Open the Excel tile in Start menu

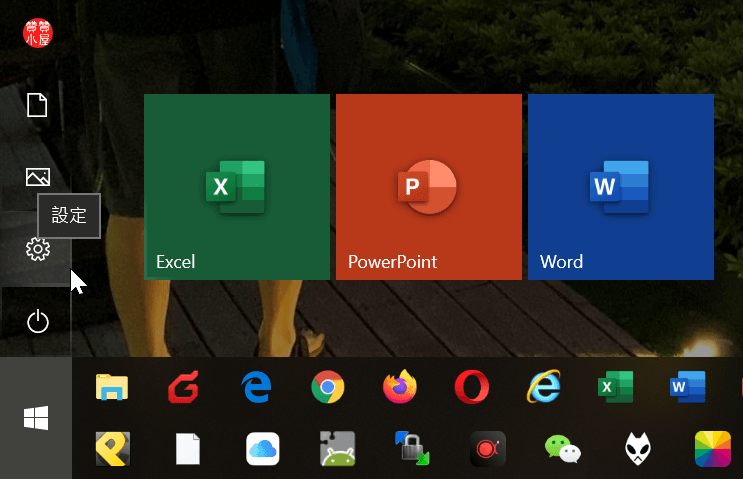click(x=237, y=187)
